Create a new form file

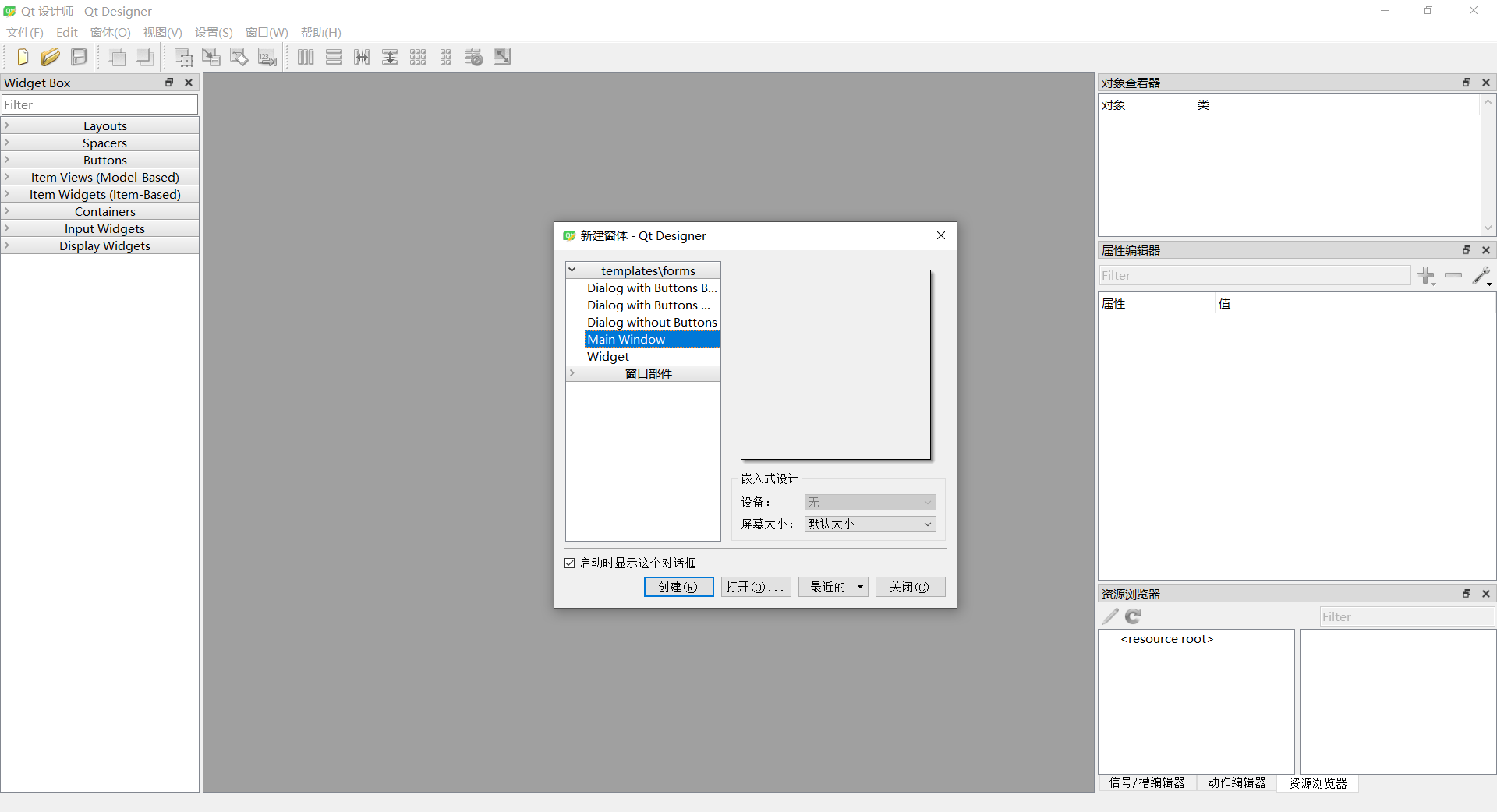click(22, 56)
